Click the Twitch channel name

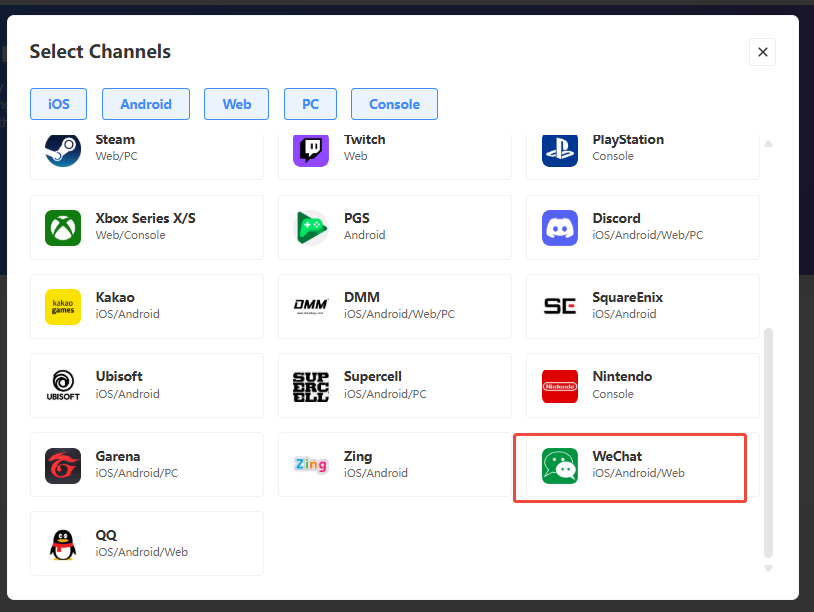point(364,140)
